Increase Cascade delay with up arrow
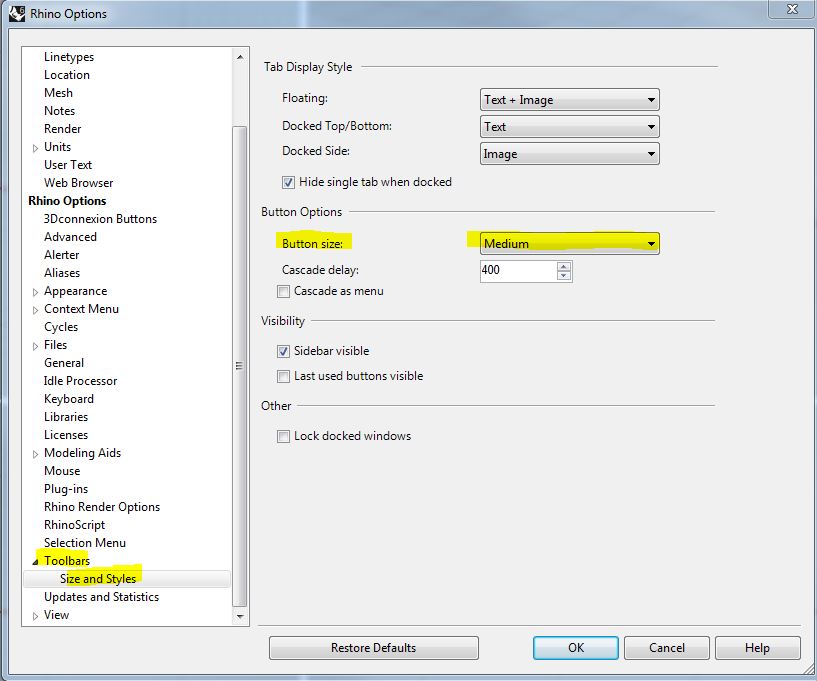The height and width of the screenshot is (681, 817). [x=563, y=266]
